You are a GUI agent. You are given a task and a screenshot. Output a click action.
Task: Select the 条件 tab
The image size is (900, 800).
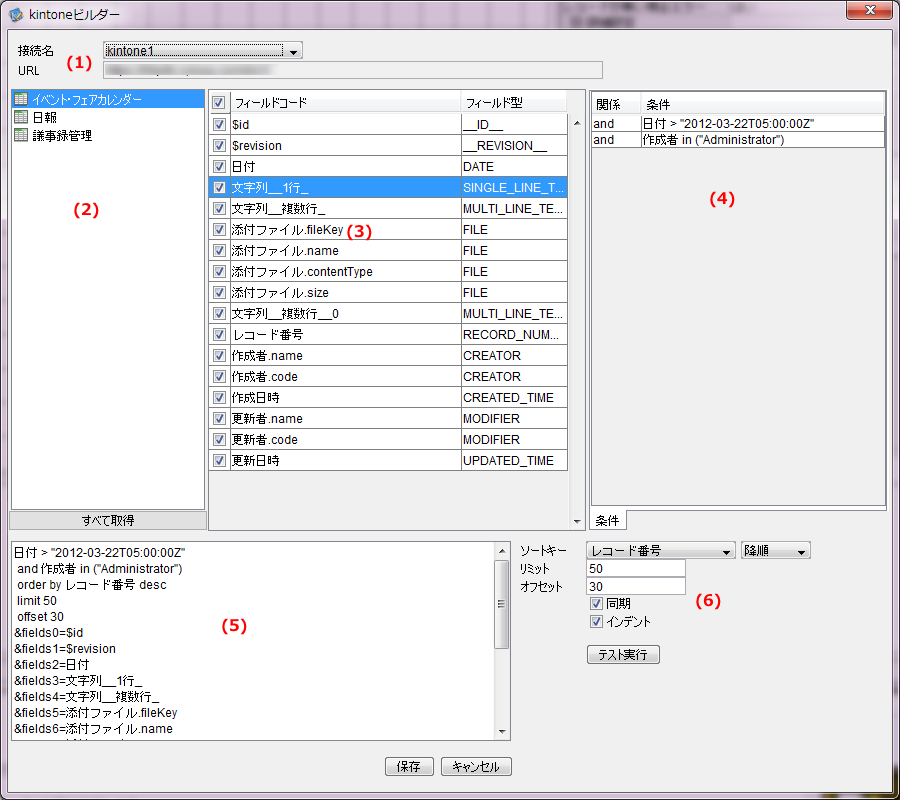pos(608,520)
